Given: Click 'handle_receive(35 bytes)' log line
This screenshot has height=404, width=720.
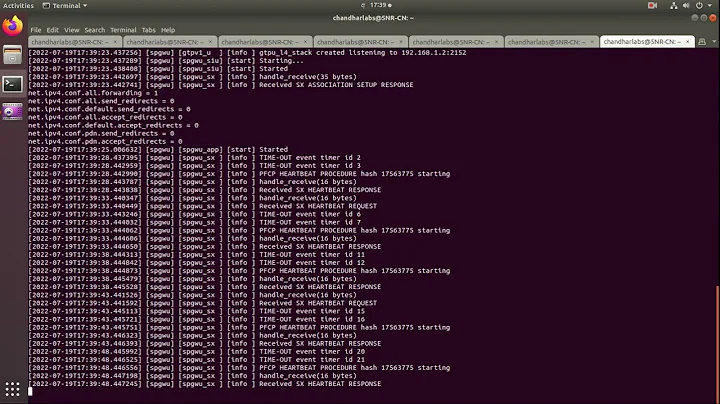Looking at the screenshot, I should tap(192, 77).
